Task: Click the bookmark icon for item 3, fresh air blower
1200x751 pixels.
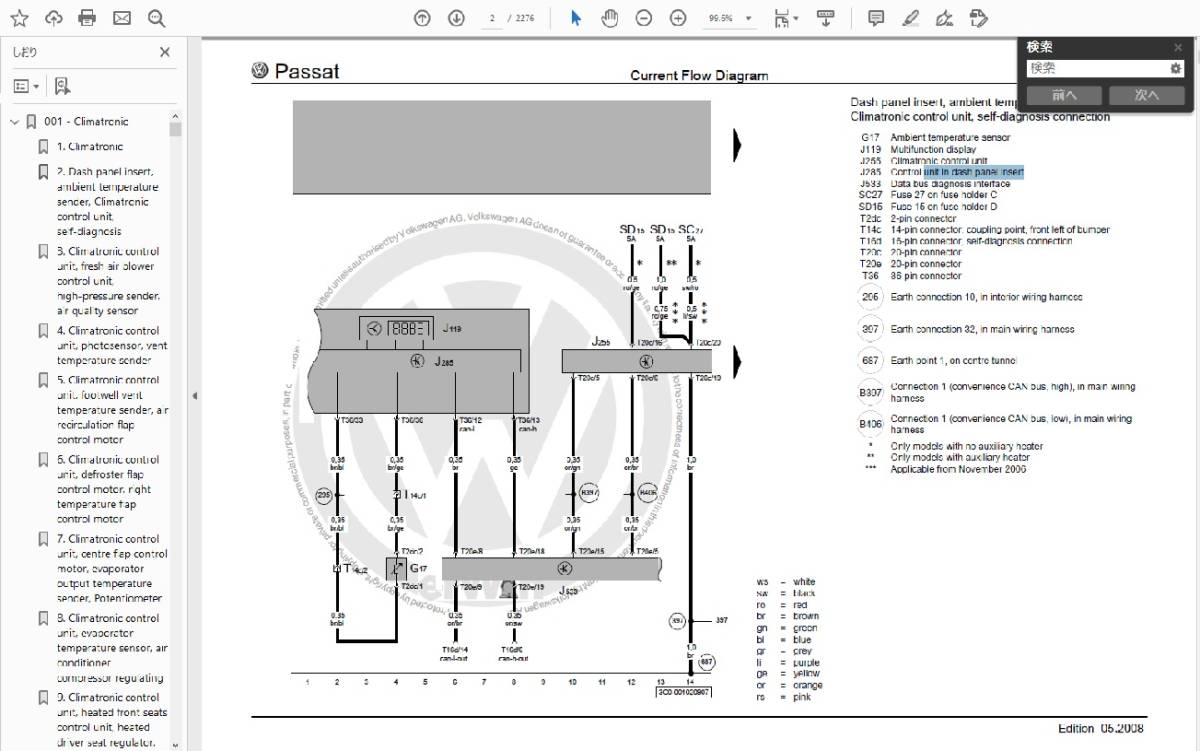Action: click(x=43, y=251)
